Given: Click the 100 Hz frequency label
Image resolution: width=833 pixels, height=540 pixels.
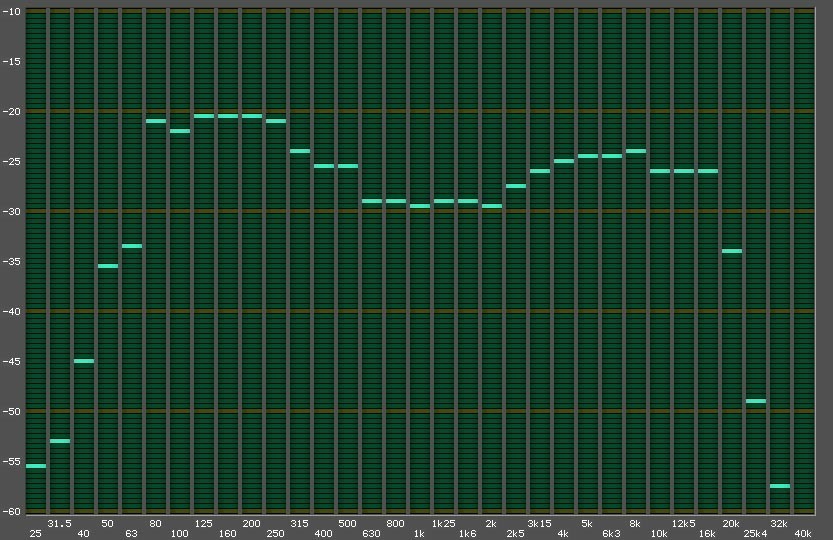Looking at the screenshot, I should tap(180, 534).
